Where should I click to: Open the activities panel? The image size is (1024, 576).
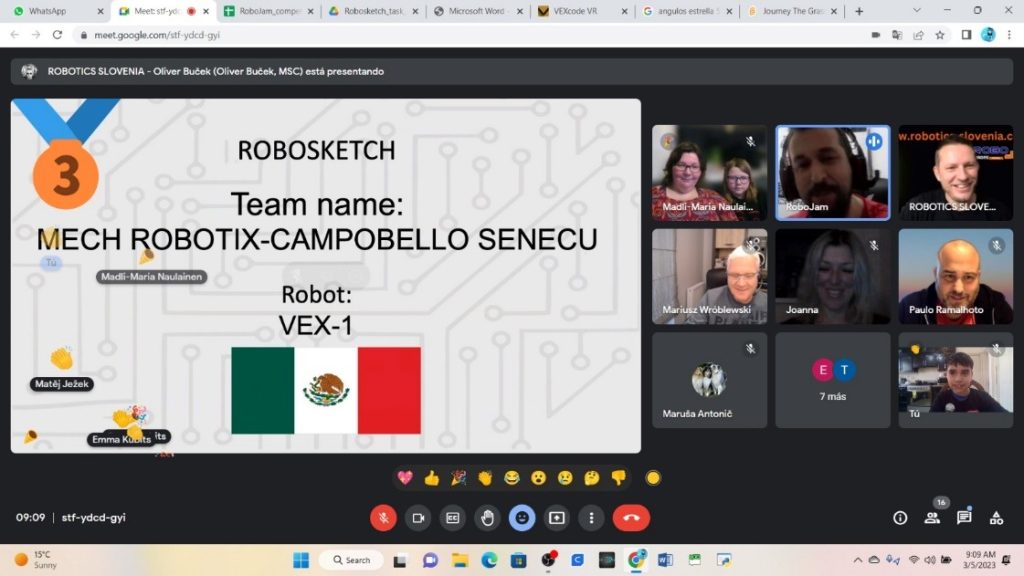[996, 518]
